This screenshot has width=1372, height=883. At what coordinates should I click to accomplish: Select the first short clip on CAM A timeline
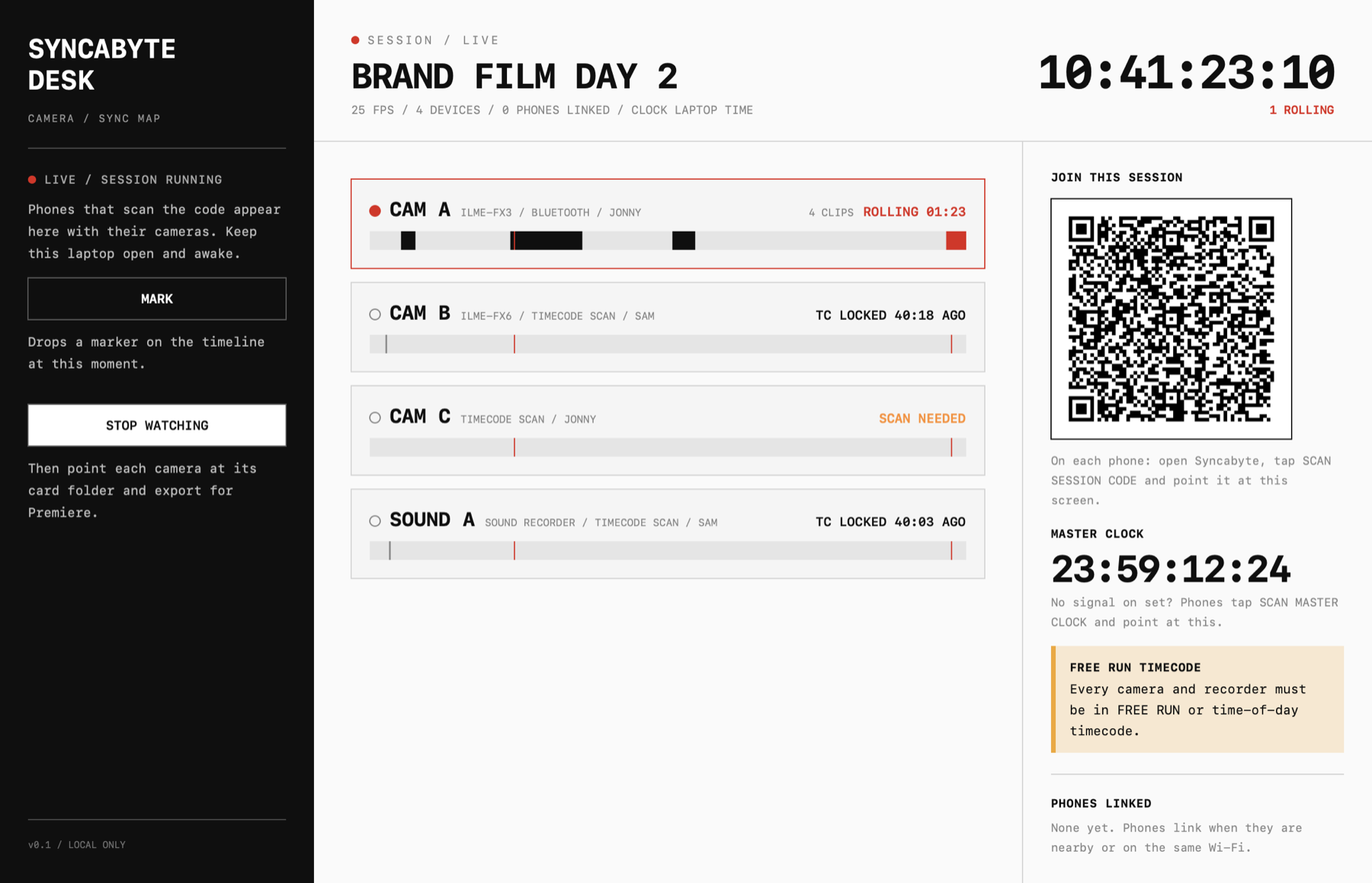409,241
